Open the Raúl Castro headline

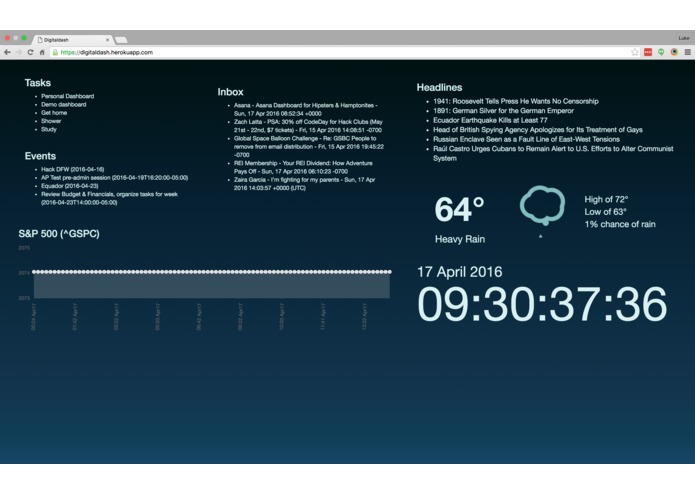553,153
